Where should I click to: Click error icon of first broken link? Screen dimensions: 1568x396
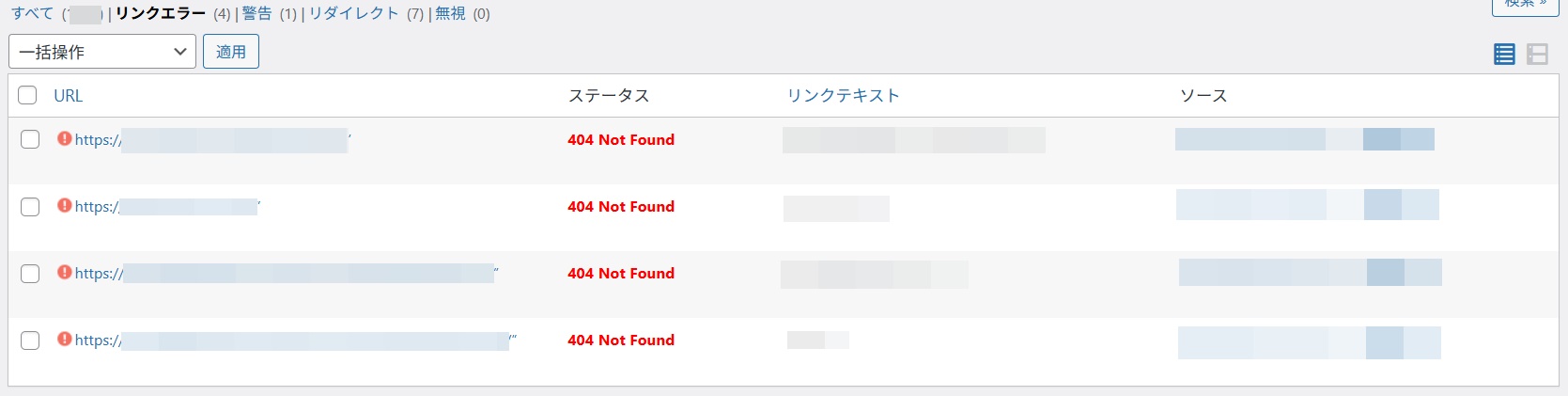[64, 139]
